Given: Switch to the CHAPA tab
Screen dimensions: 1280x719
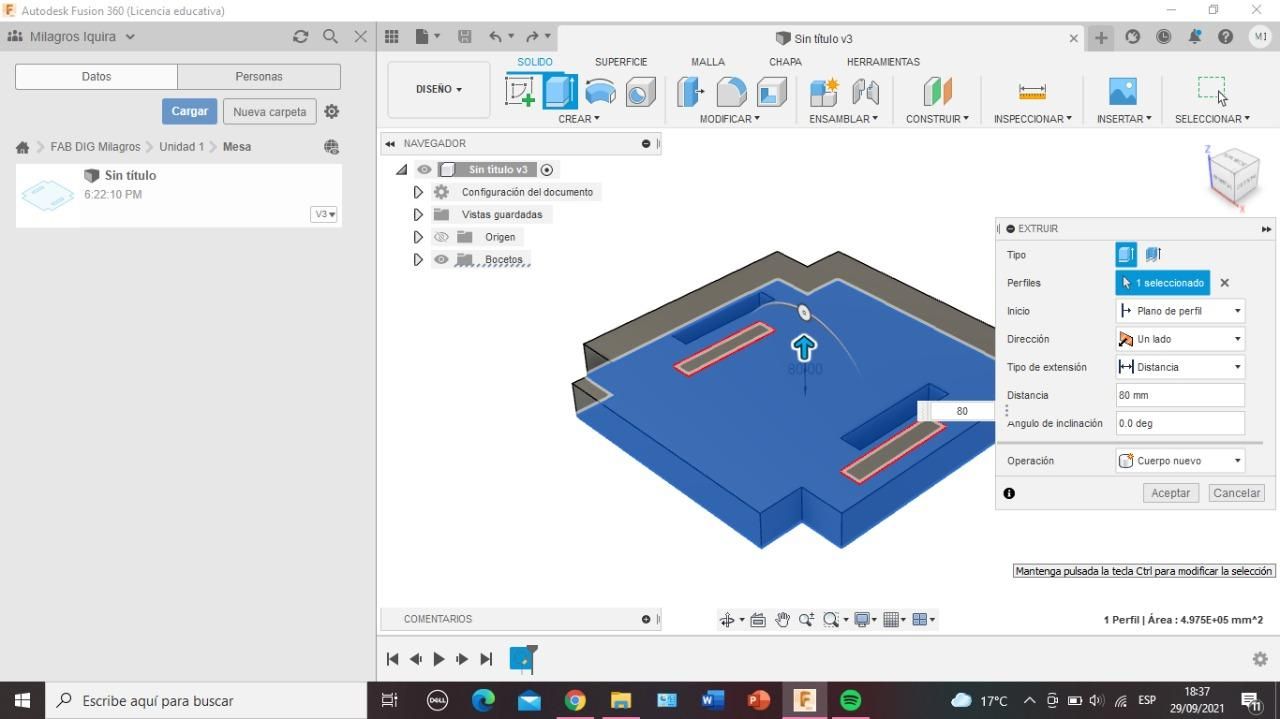Looking at the screenshot, I should tap(785, 62).
